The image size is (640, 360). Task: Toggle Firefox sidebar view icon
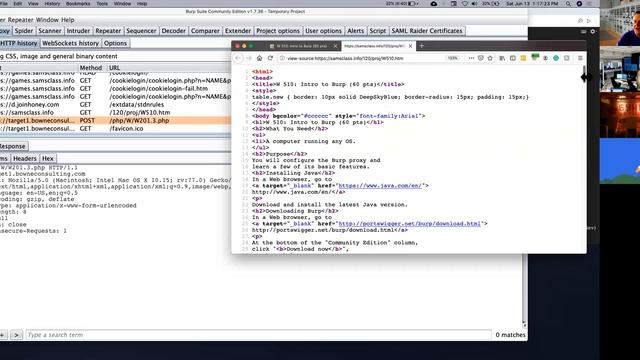point(513,58)
